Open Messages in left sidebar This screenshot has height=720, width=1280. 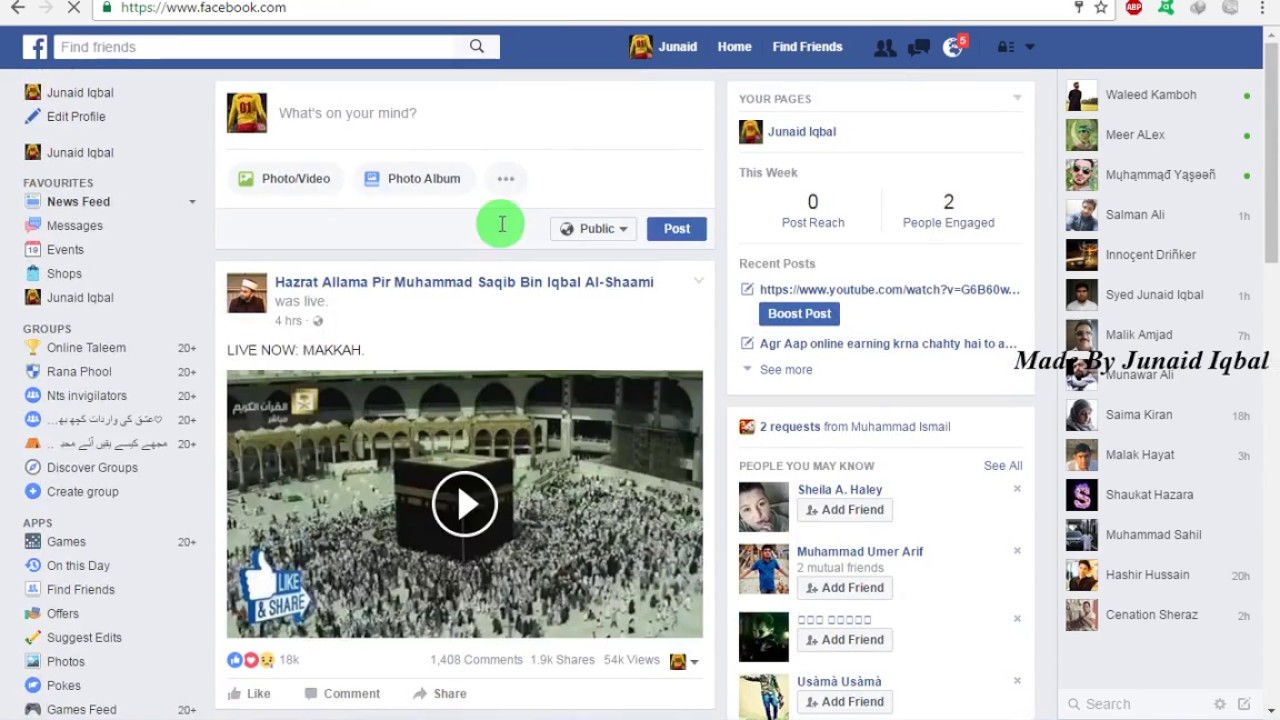tap(74, 226)
